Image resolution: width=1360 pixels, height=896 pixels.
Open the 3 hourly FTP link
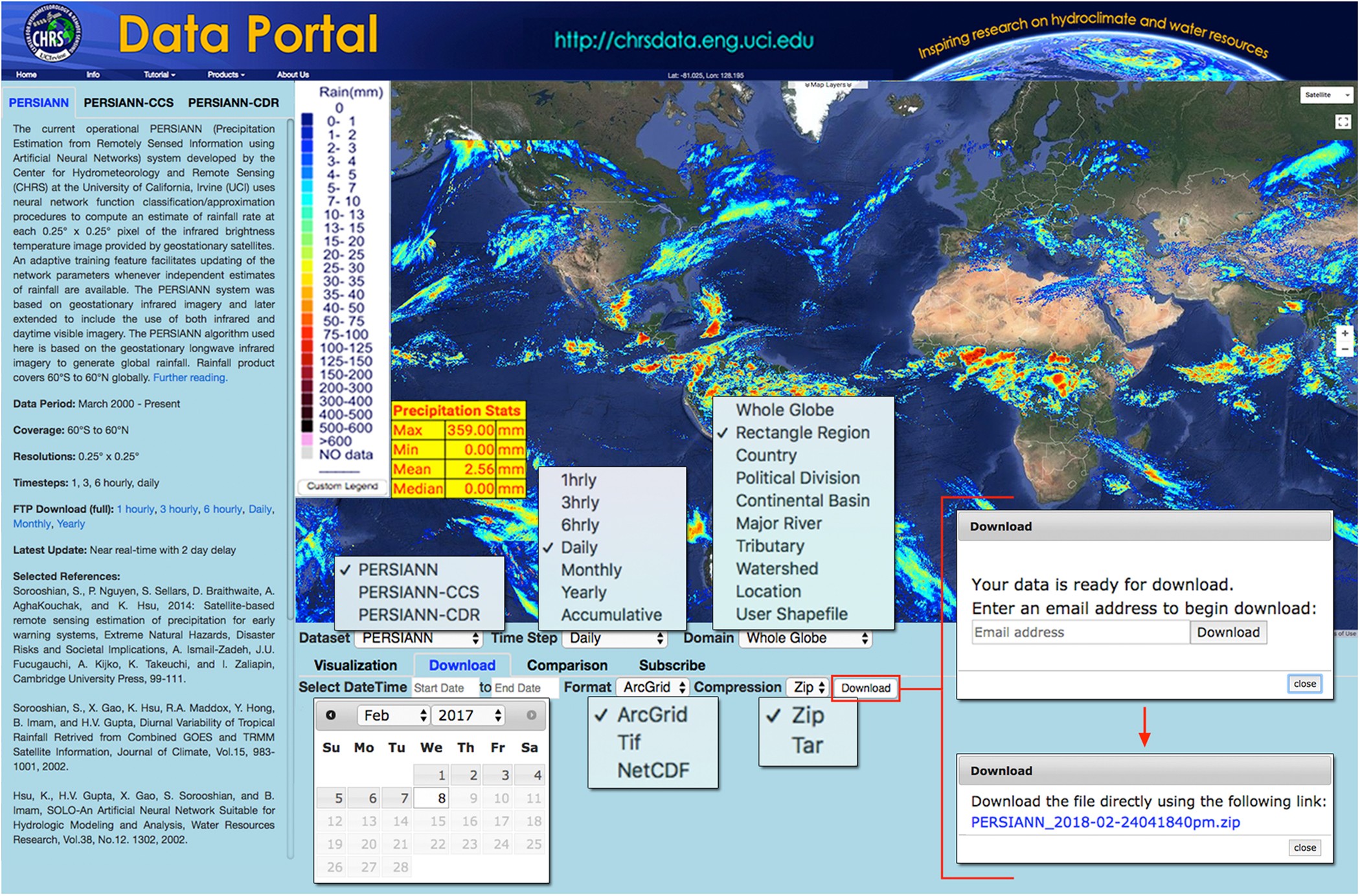179,510
